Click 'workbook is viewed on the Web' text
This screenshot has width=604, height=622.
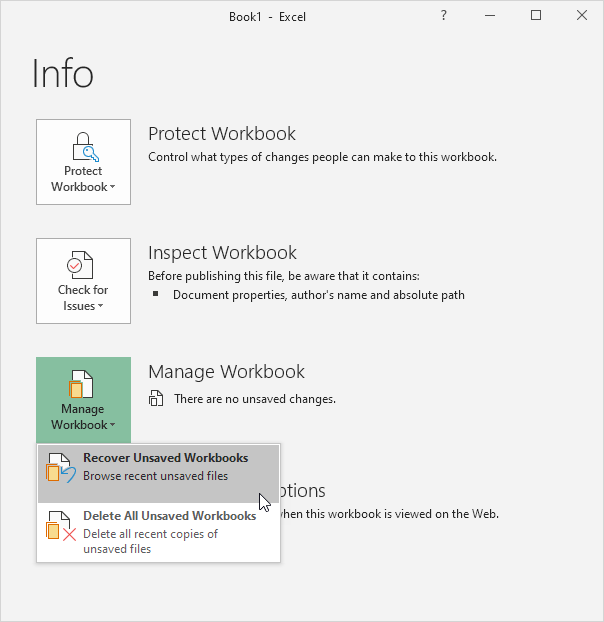pos(387,514)
